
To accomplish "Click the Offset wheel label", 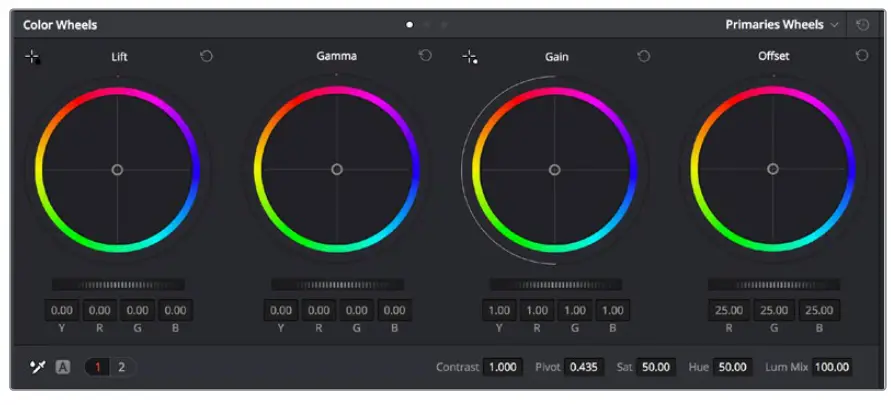I will [773, 56].
